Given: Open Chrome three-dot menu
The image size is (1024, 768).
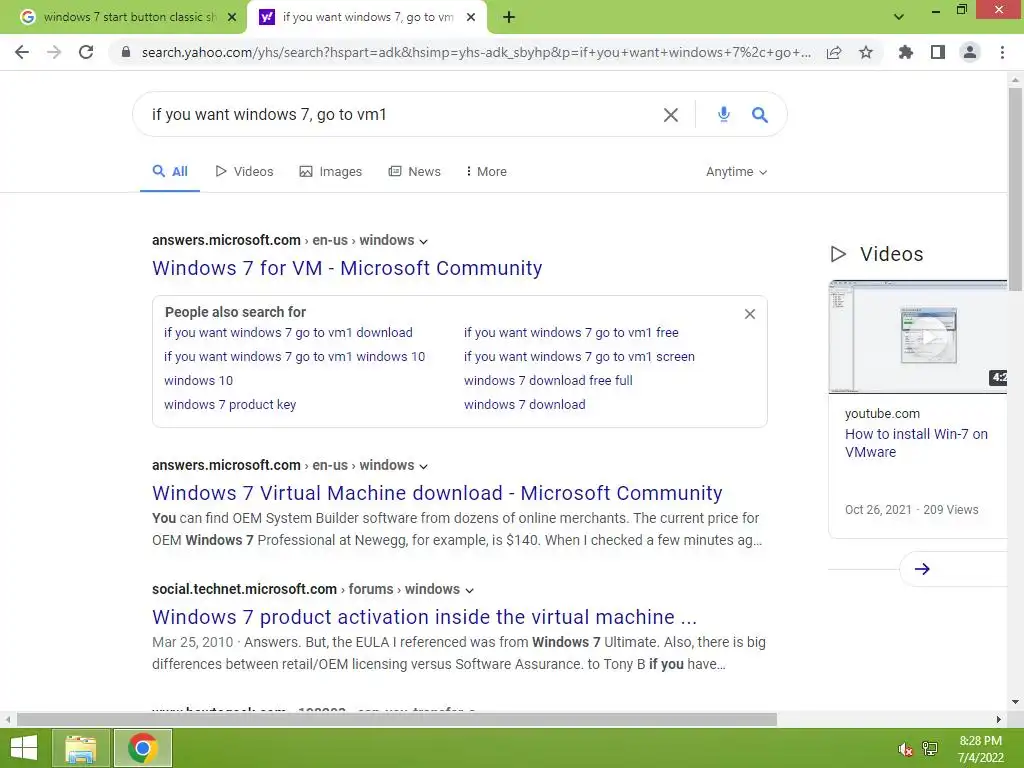Looking at the screenshot, I should tap(1002, 52).
